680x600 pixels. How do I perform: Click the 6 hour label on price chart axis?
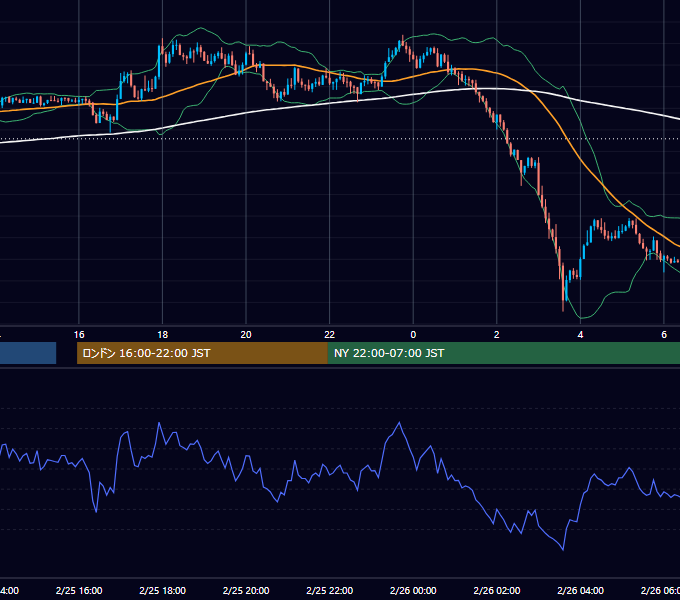point(664,335)
